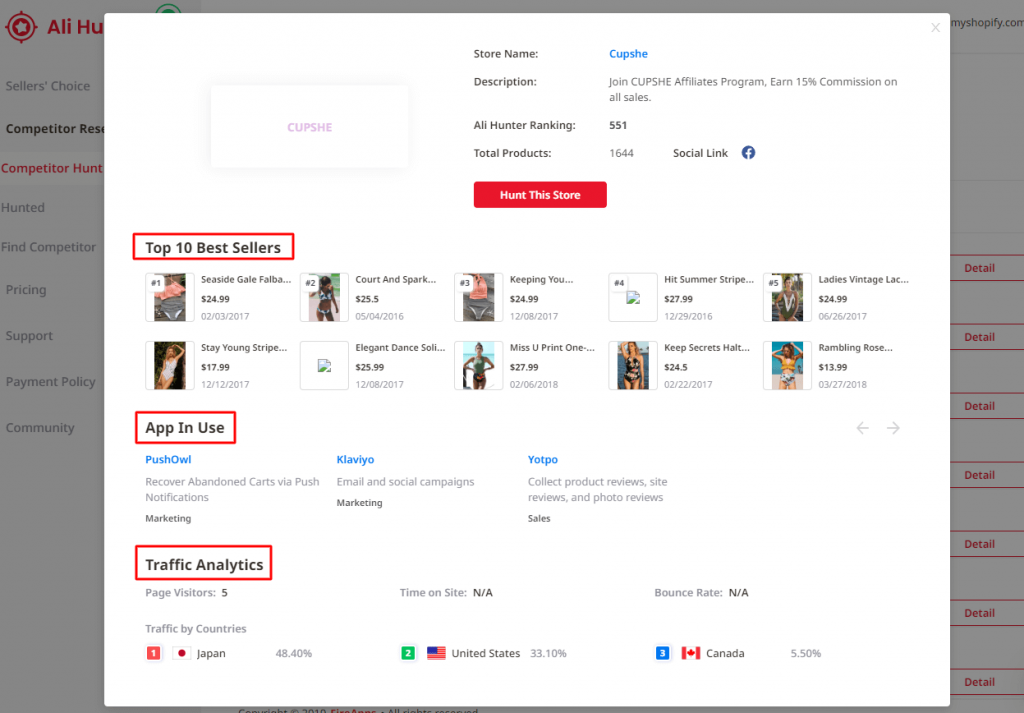Click the CUPSHE Affiliates Program description text
1024x713 pixels.
point(753,89)
